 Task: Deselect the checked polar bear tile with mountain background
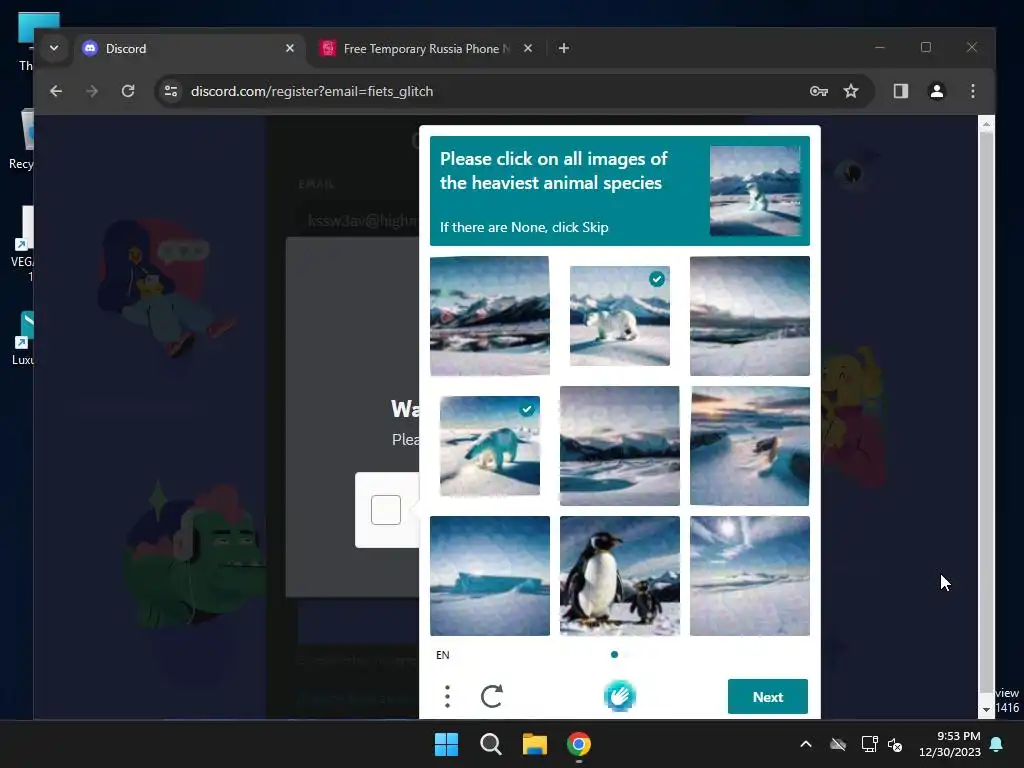pos(619,315)
